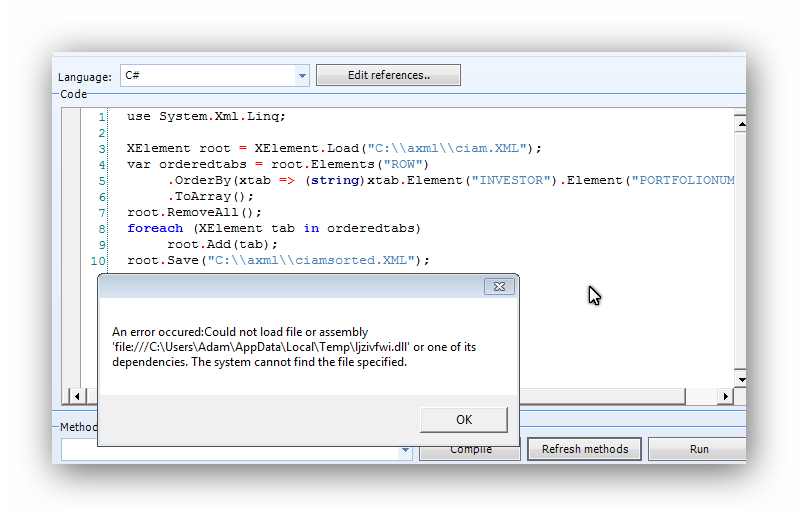Click OK in the error dialog
Image resolution: width=798 pixels, height=516 pixels.
pyautogui.click(x=463, y=419)
